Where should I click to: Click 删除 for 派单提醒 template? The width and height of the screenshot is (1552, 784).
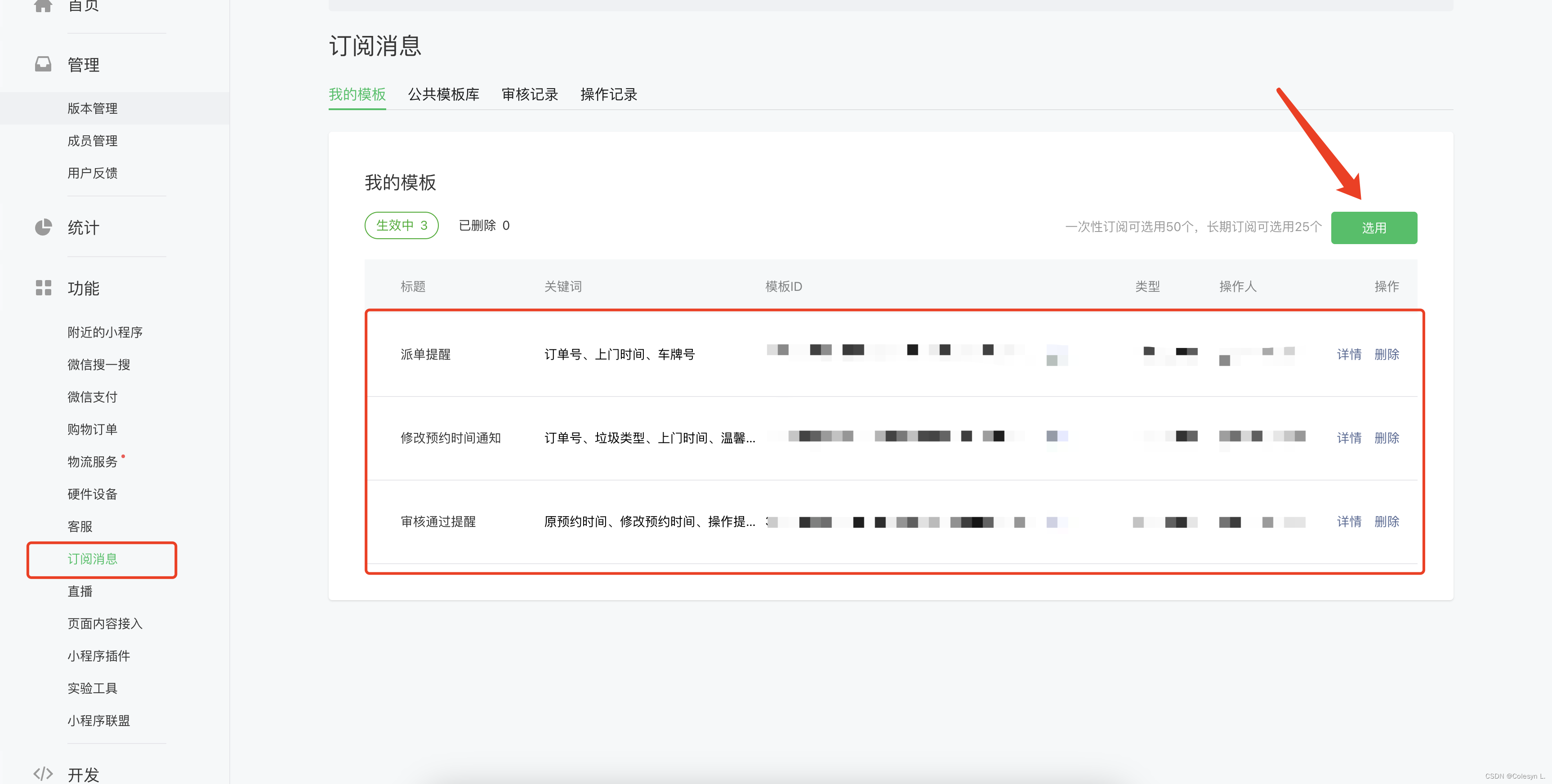[1386, 354]
